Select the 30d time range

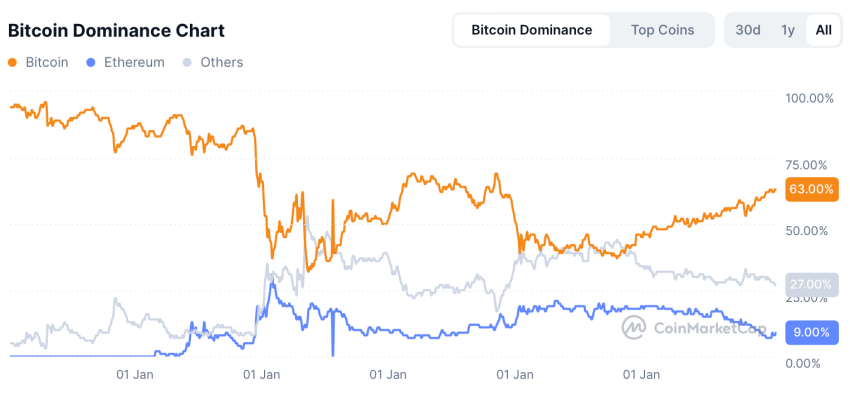pyautogui.click(x=748, y=30)
